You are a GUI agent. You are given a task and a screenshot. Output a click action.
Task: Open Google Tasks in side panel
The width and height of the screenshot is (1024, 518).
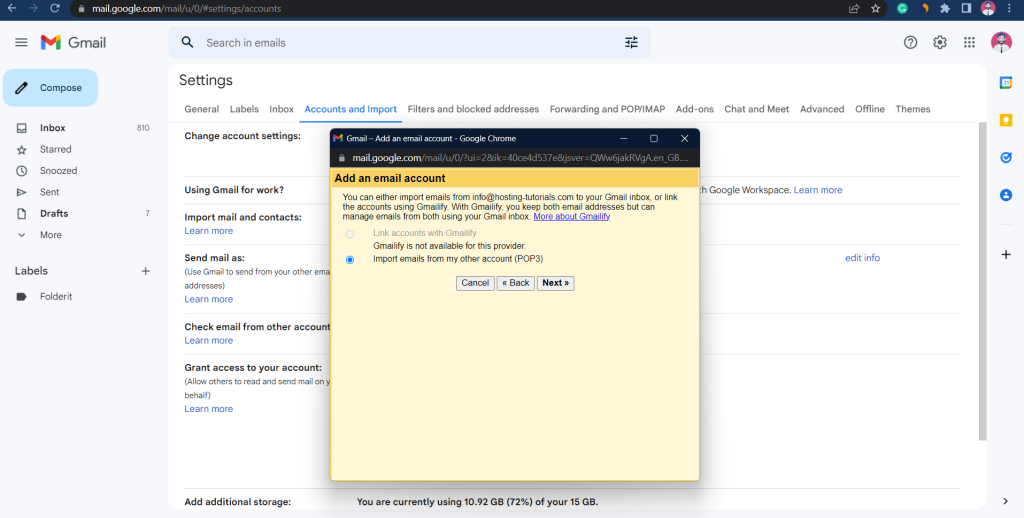click(1006, 157)
